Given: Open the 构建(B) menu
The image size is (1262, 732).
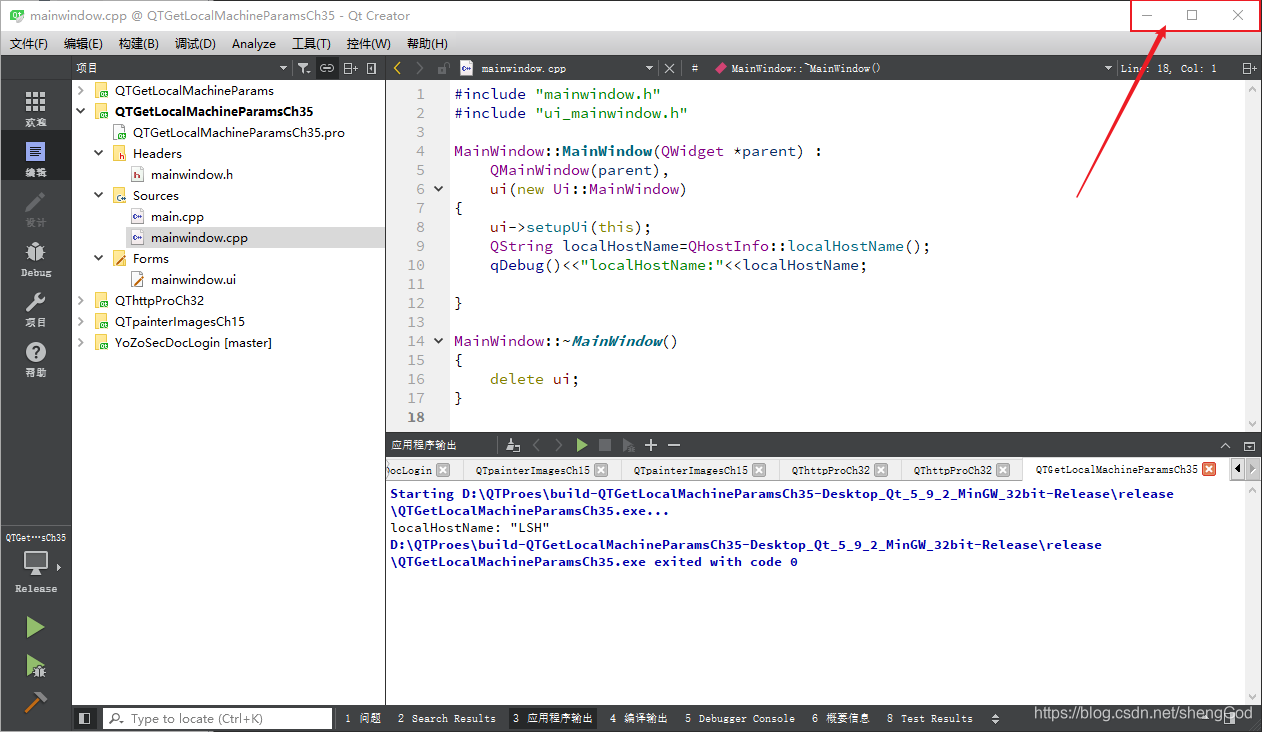Looking at the screenshot, I should pyautogui.click(x=138, y=43).
